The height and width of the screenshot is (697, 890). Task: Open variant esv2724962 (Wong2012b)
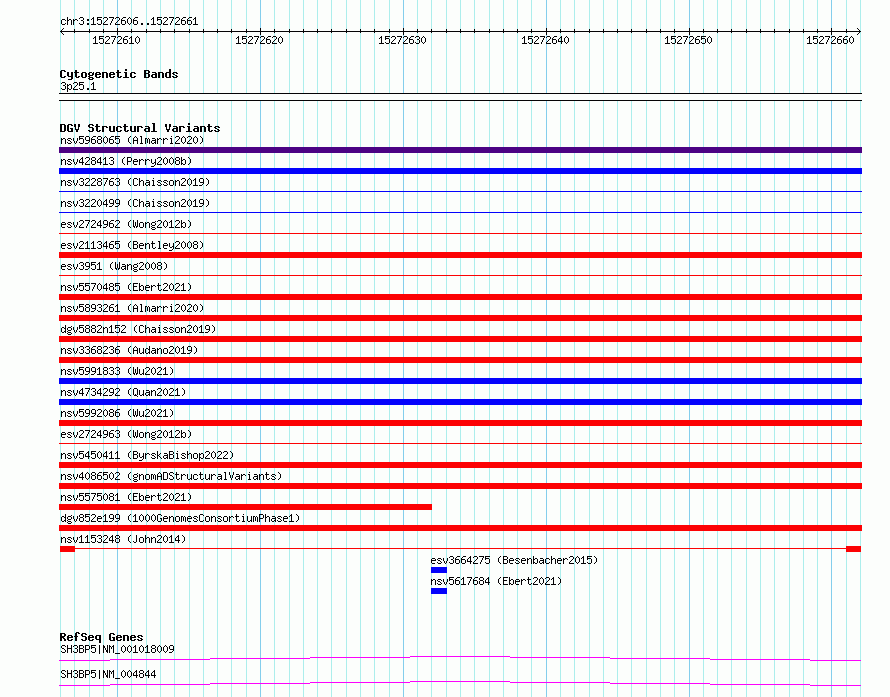[x=126, y=224]
